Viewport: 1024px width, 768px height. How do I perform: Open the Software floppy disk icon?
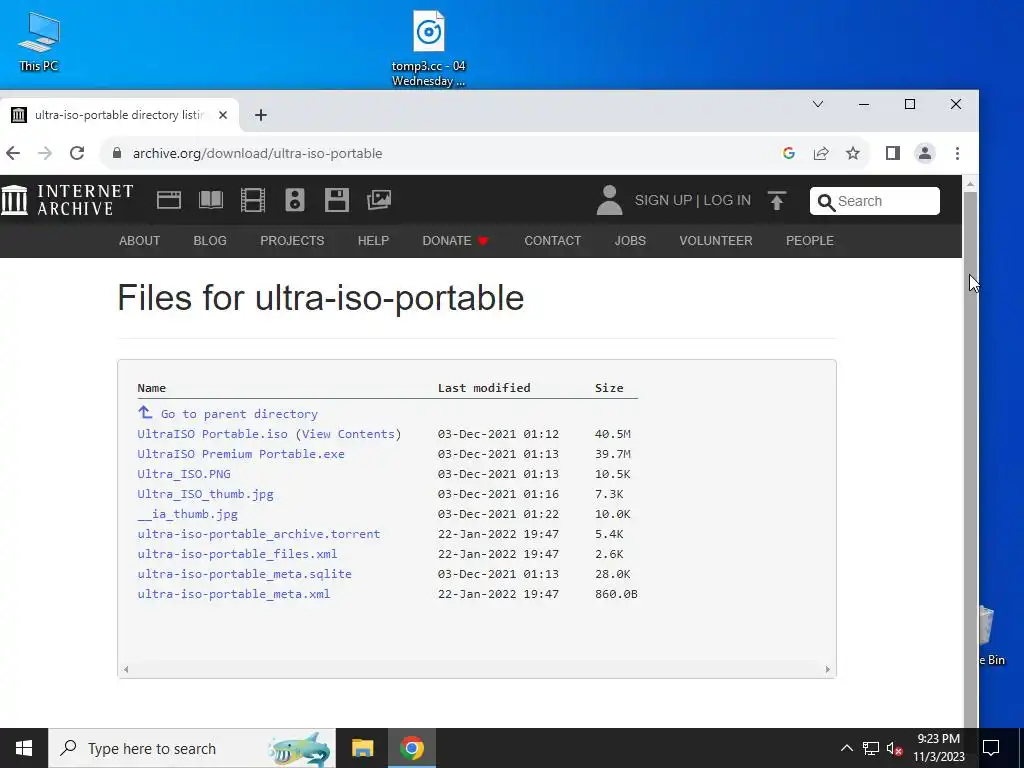(x=337, y=200)
